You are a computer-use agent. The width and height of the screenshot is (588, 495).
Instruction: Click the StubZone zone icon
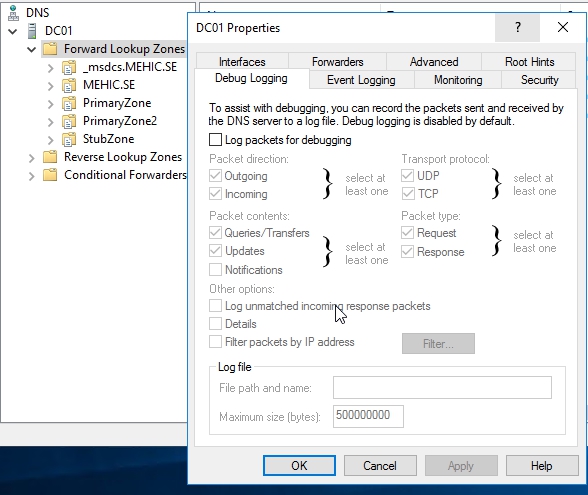pos(69,139)
